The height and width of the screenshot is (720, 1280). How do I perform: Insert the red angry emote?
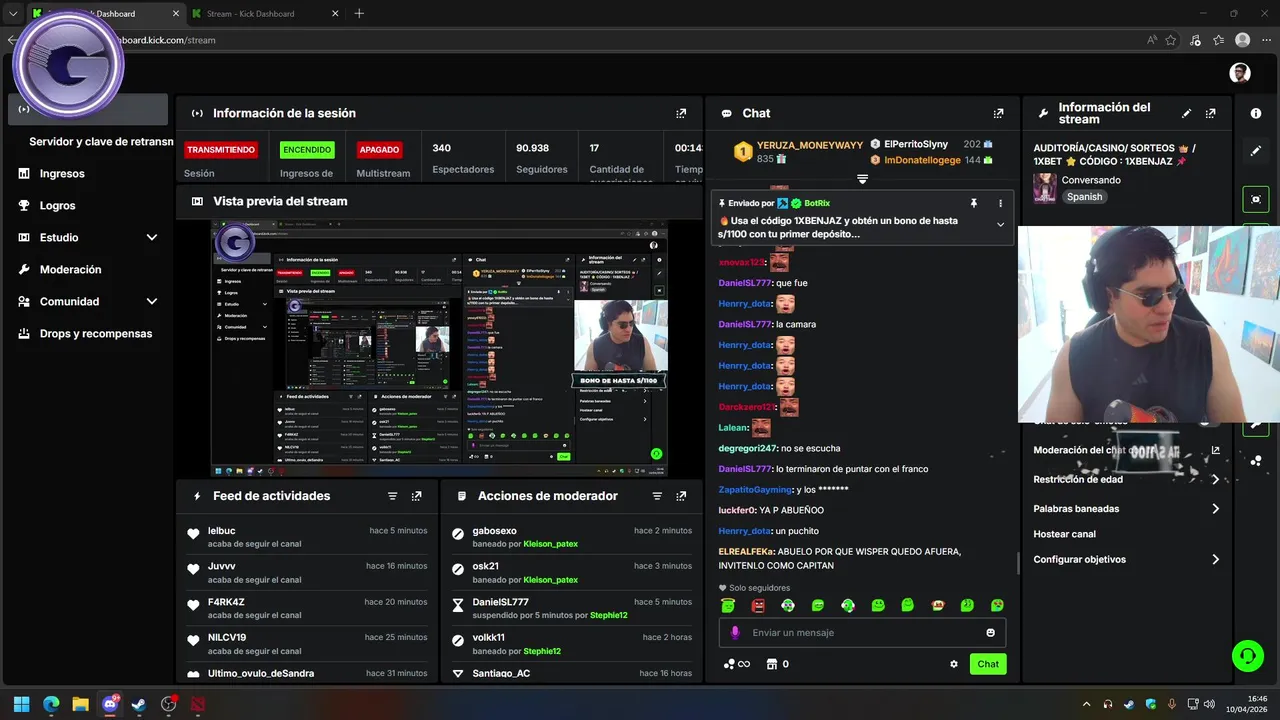click(x=758, y=606)
